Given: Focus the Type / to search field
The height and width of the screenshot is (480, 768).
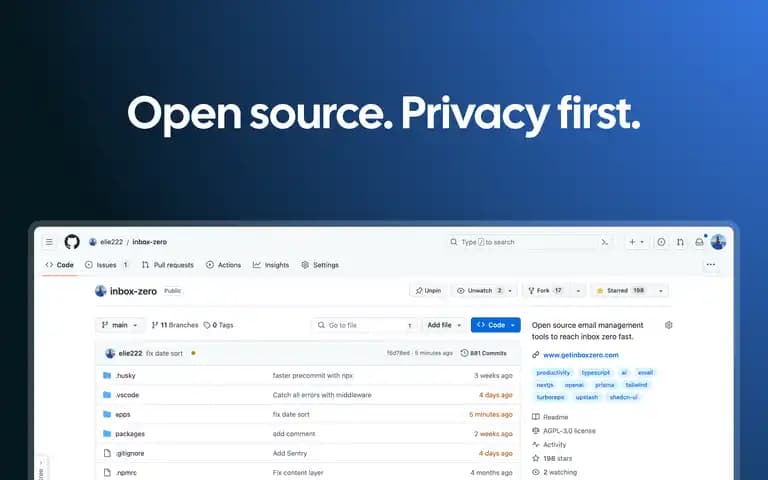Looking at the screenshot, I should 530,242.
